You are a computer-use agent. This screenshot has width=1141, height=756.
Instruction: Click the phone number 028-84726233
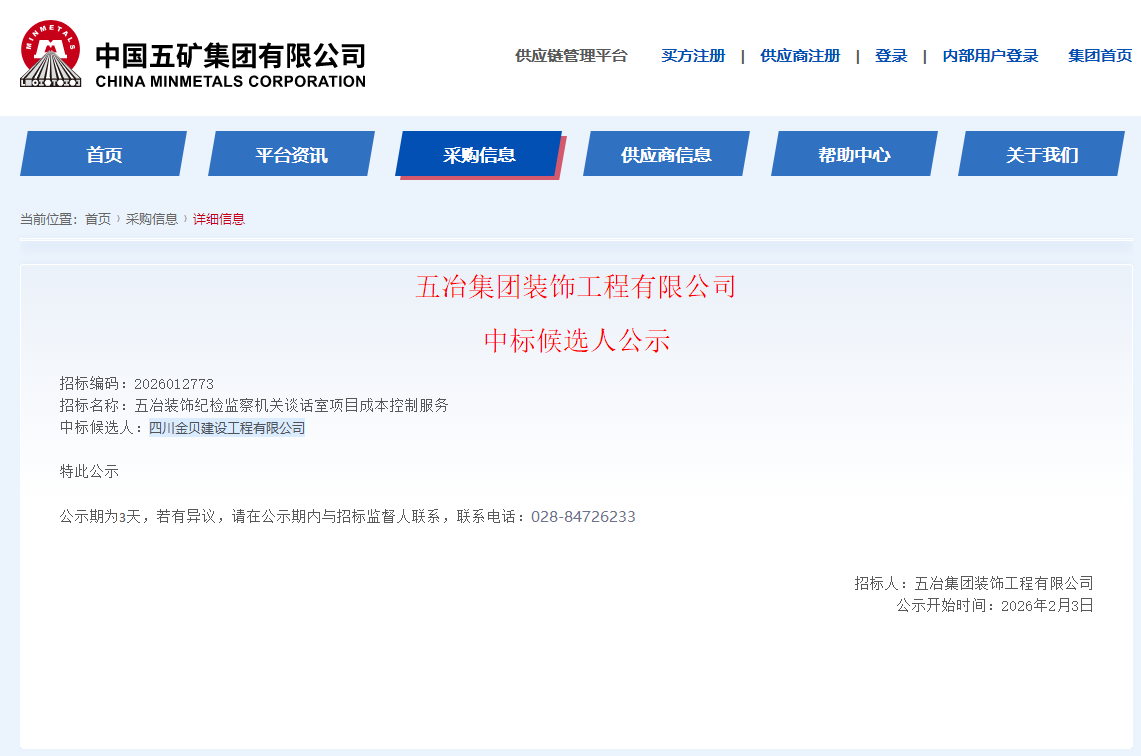point(583,517)
